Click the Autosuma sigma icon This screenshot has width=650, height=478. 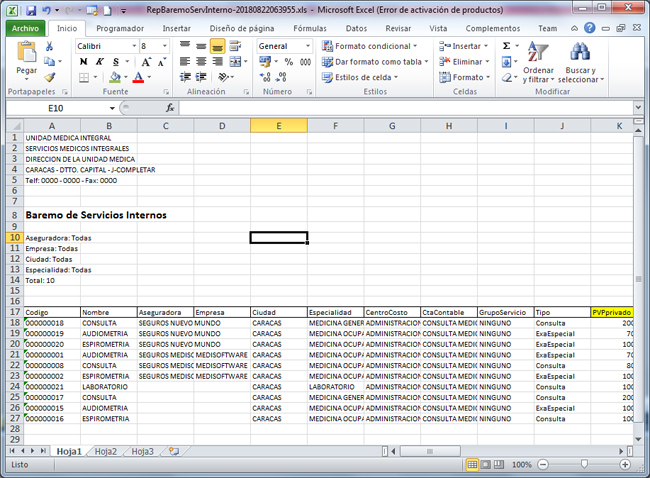click(506, 46)
